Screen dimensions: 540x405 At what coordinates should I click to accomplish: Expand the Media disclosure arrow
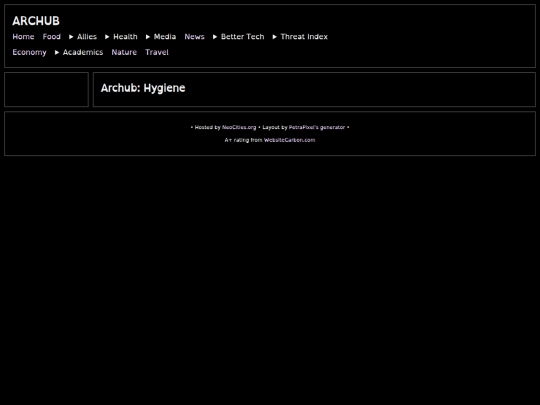pos(148,37)
